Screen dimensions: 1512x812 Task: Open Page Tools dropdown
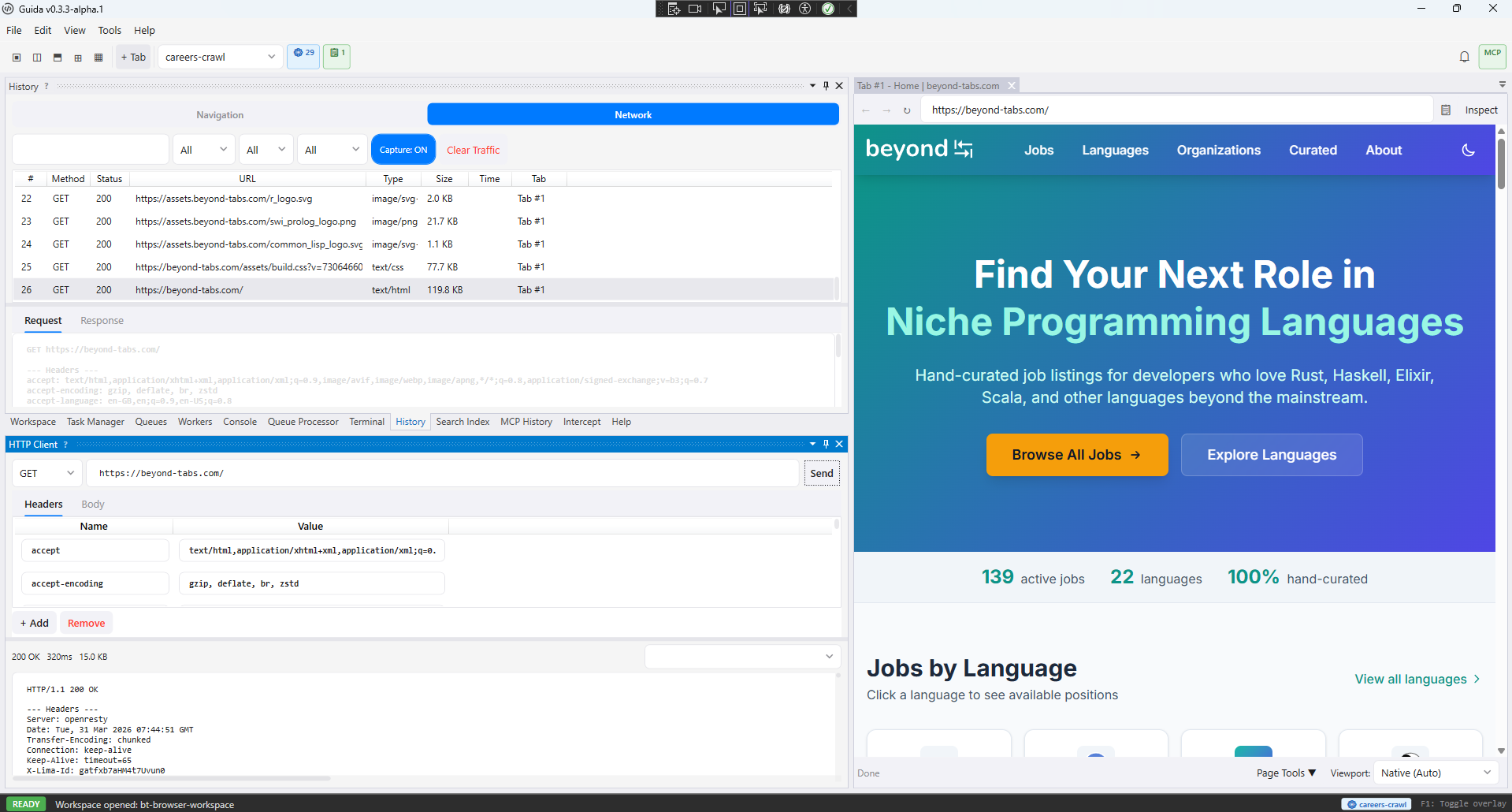click(x=1286, y=773)
